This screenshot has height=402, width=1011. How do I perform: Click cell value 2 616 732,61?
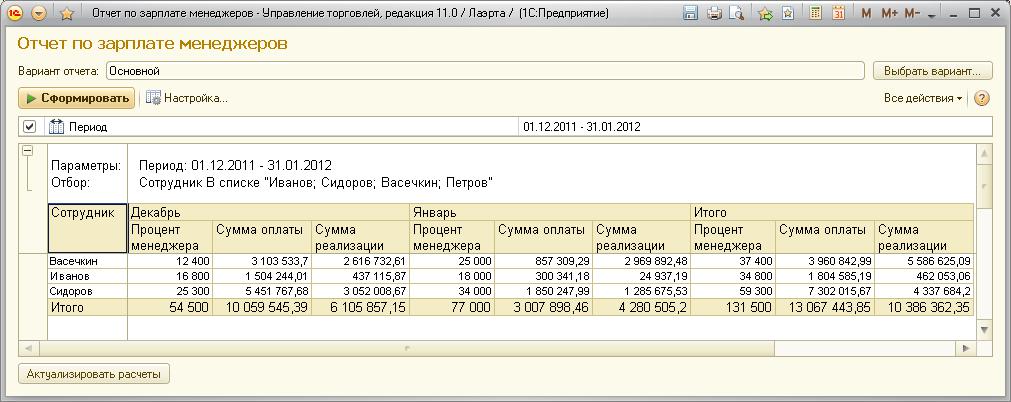(360, 261)
